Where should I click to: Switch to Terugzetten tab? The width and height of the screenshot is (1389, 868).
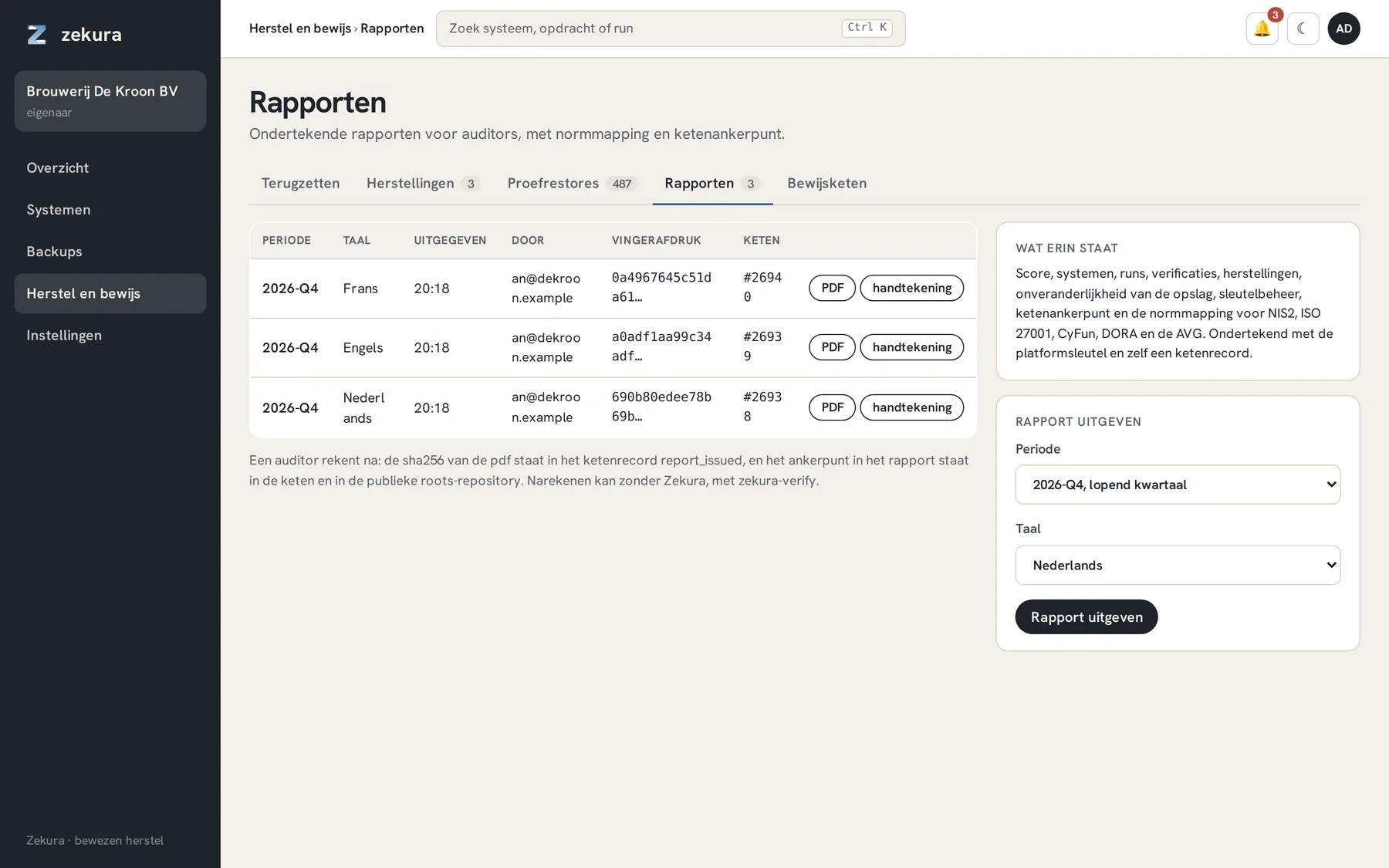coord(300,184)
